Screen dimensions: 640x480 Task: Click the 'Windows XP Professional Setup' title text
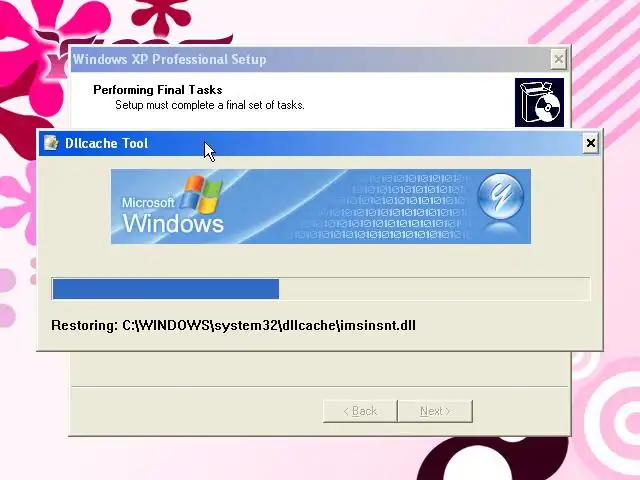(x=170, y=59)
